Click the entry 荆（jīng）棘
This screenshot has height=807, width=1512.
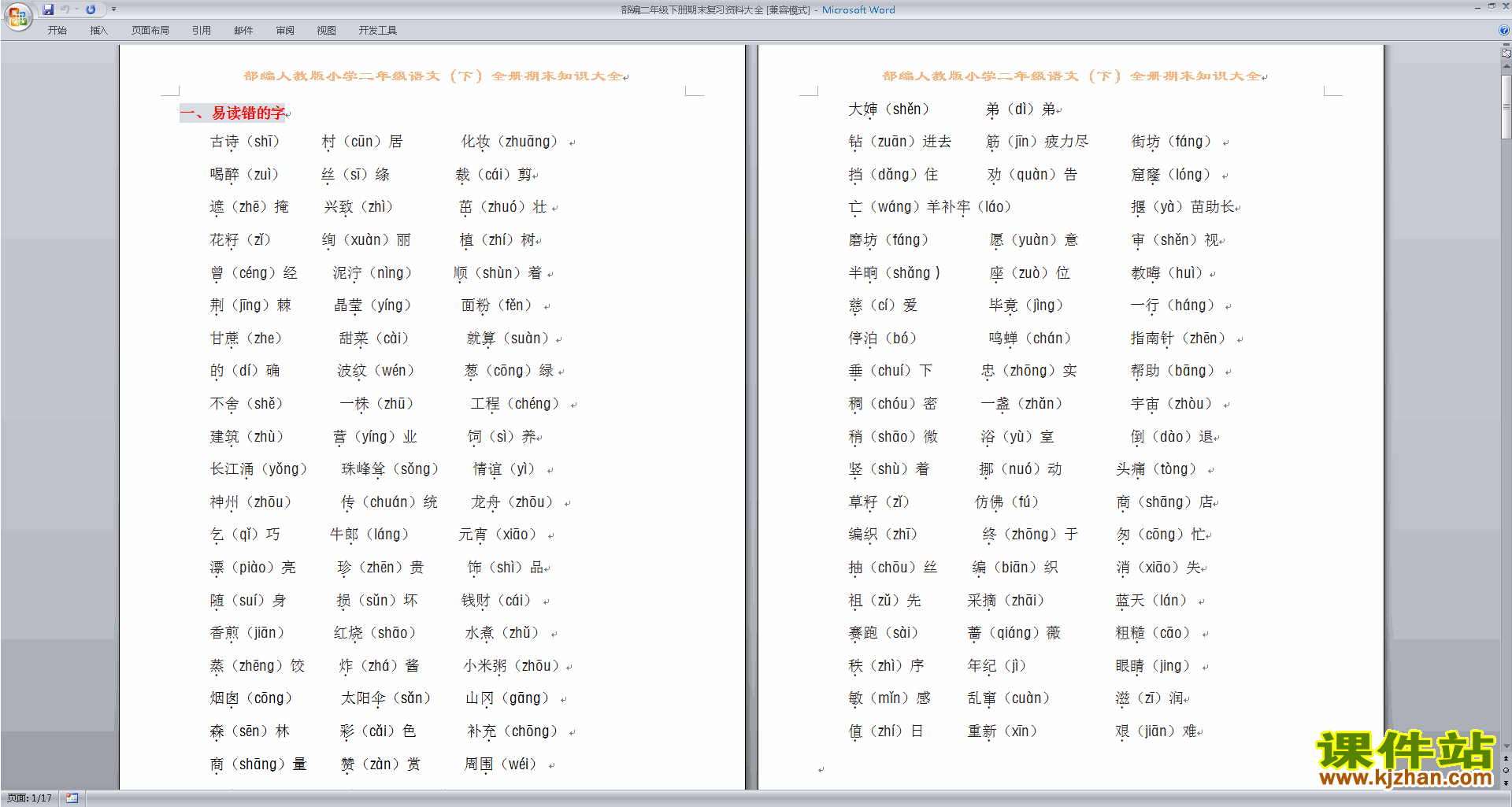coord(250,305)
